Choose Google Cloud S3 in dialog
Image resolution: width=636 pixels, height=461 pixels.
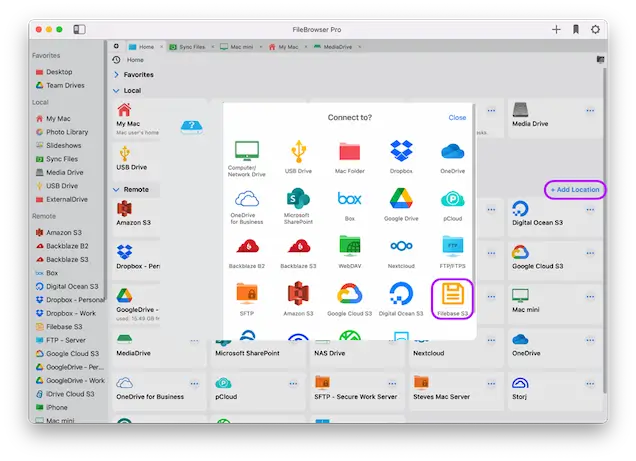tap(350, 300)
